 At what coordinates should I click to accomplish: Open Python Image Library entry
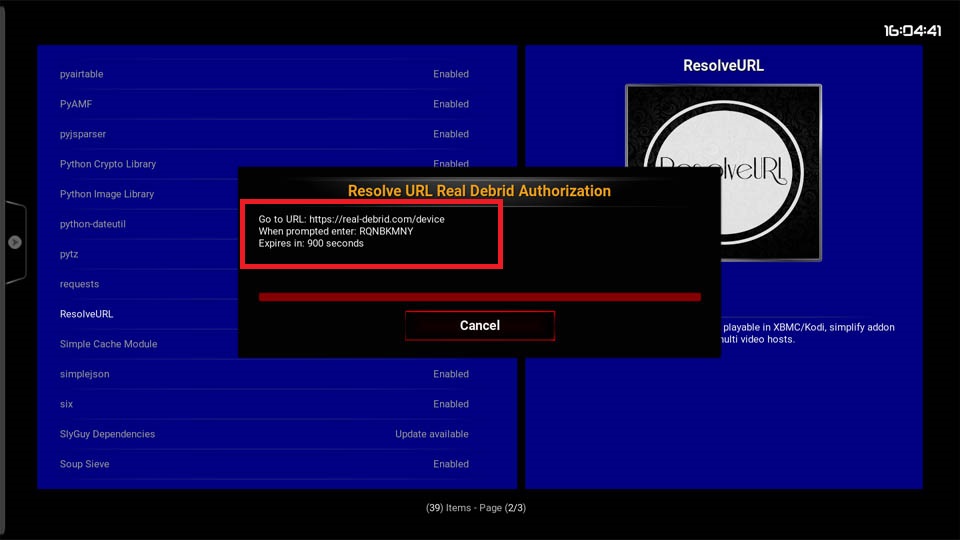(x=107, y=194)
